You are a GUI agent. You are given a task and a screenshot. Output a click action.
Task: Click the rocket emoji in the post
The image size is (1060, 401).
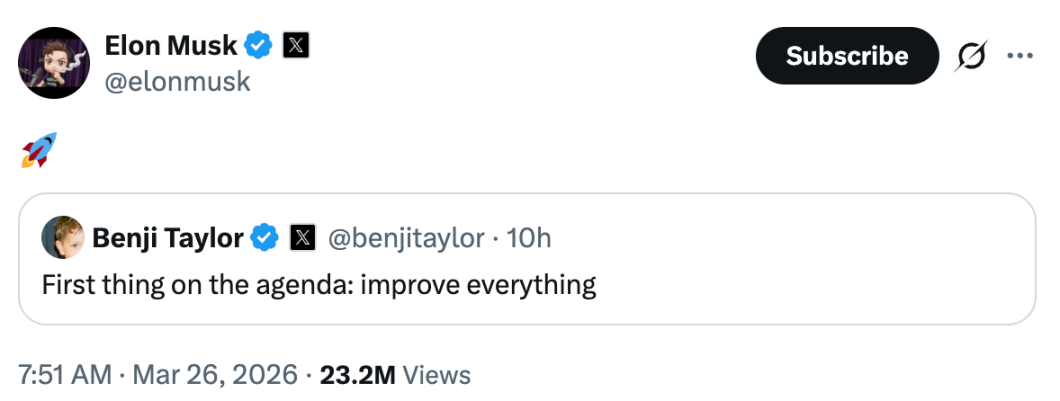(x=39, y=150)
